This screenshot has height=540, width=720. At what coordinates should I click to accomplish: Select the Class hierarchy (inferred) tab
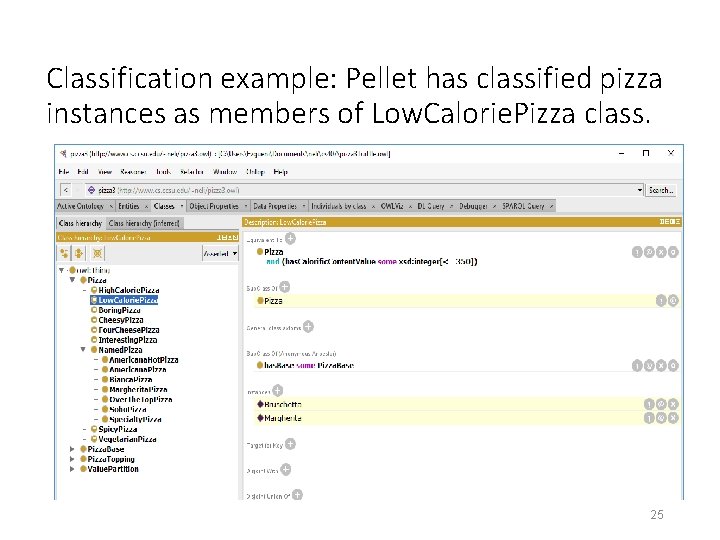(144, 223)
